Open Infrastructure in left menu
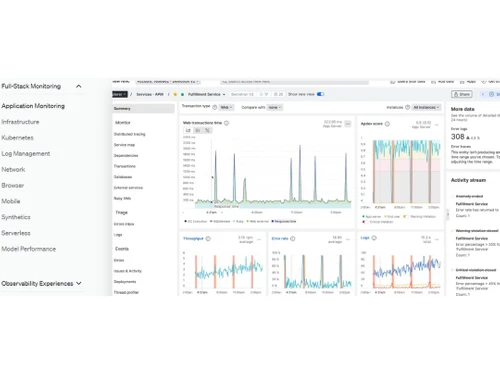Image resolution: width=500 pixels, height=375 pixels. pyautogui.click(x=20, y=122)
